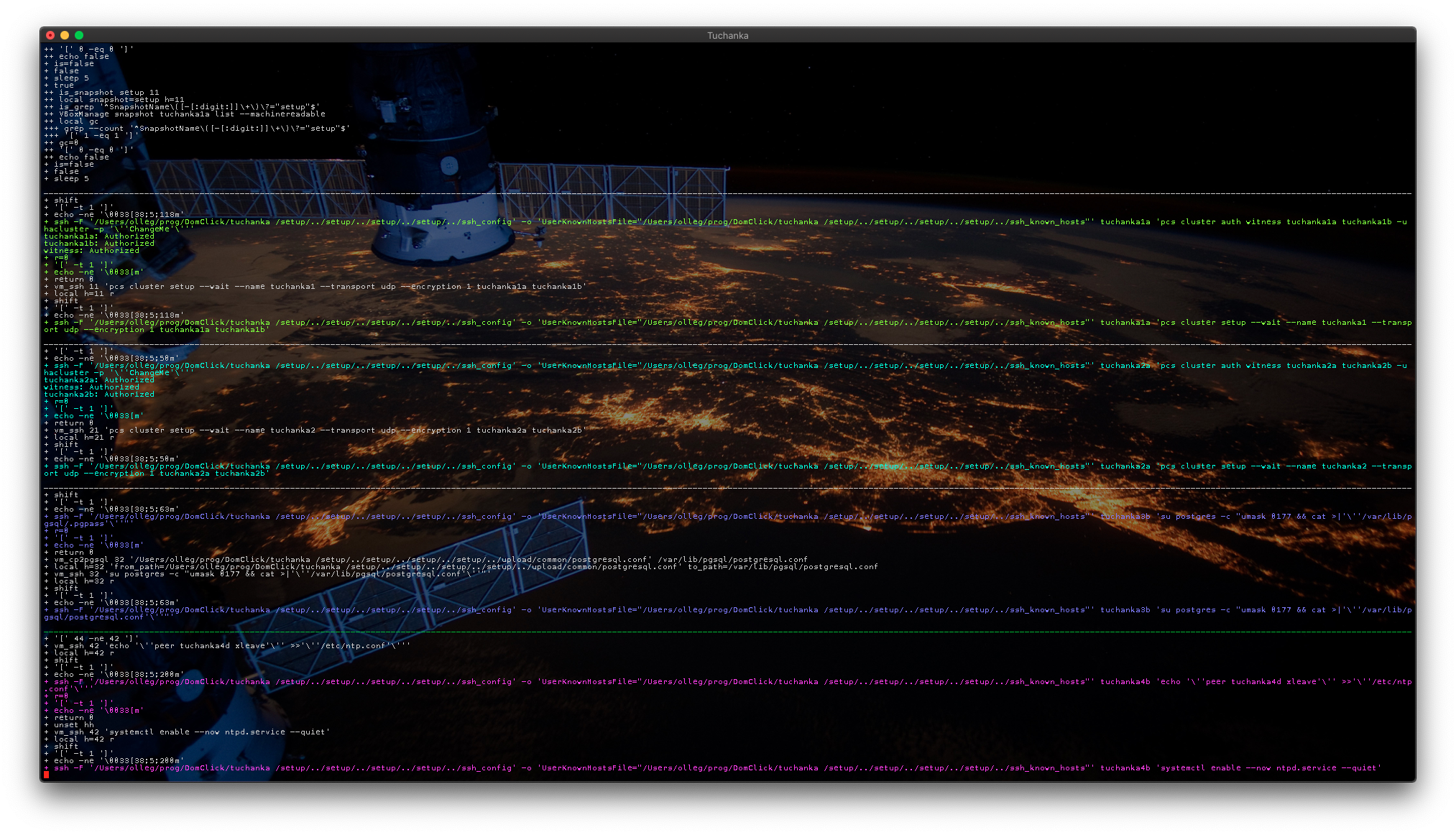The width and height of the screenshot is (1456, 835).
Task: Click the yellow minimize window button
Action: point(65,35)
